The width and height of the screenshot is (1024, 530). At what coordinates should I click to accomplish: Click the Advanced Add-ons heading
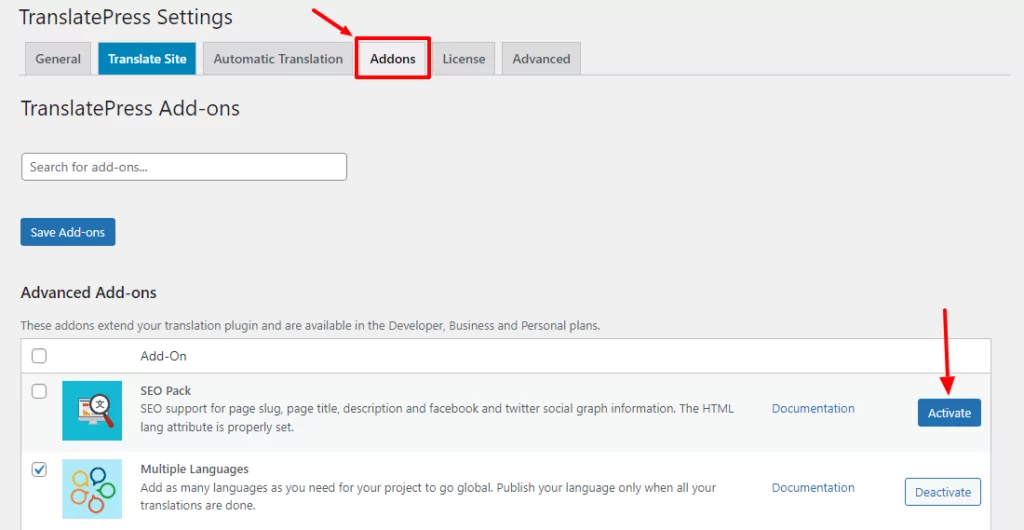point(89,292)
